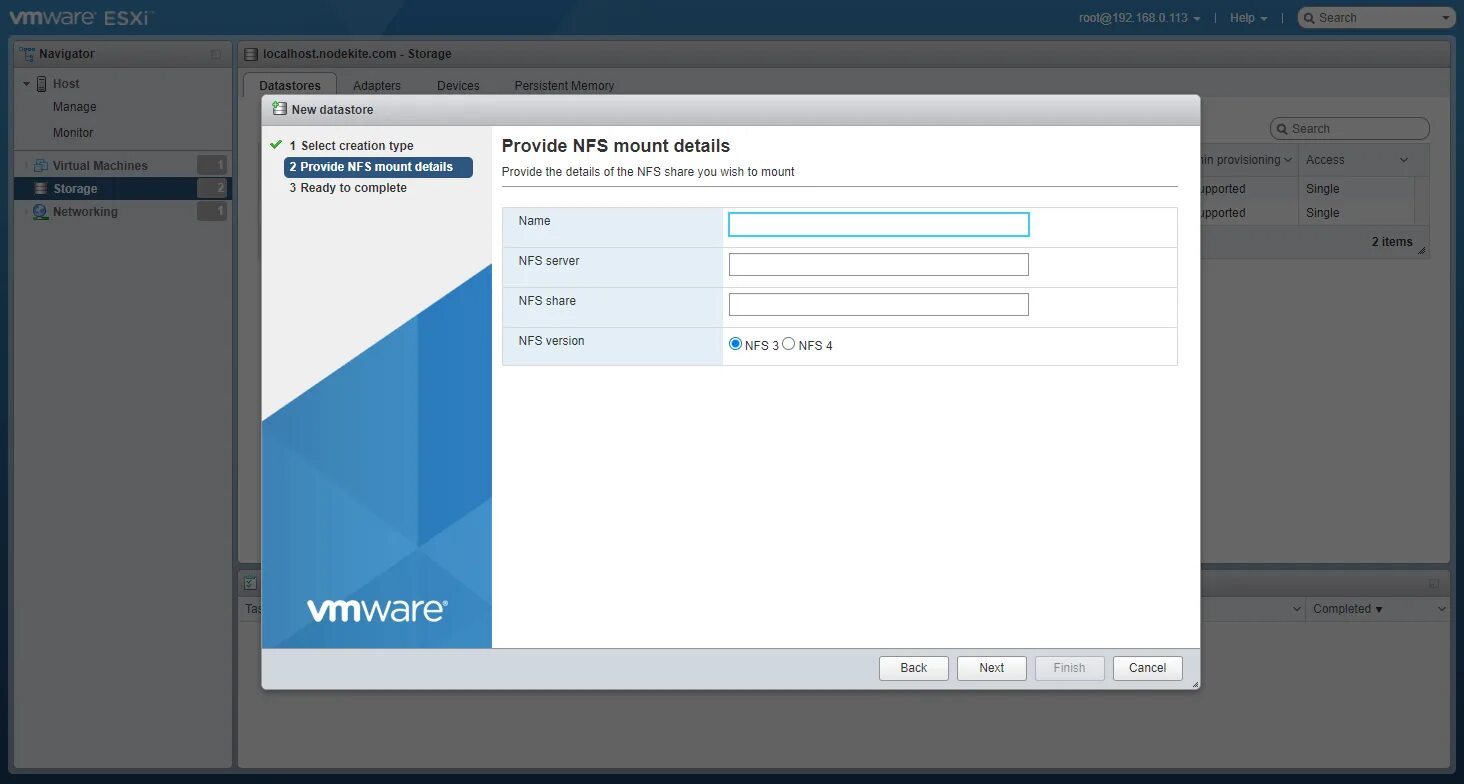Click the search magnifier in the top bar
1464x784 pixels.
click(x=1311, y=17)
